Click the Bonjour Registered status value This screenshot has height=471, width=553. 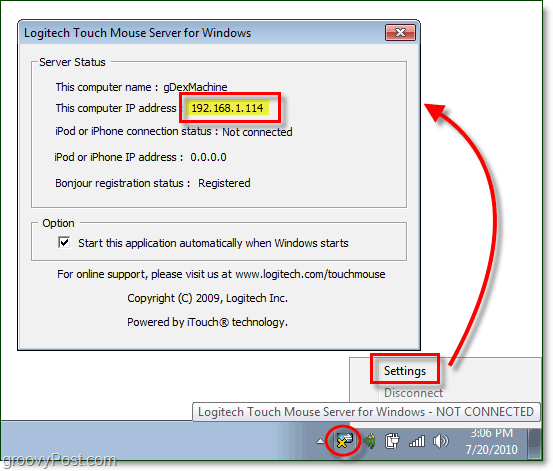tap(224, 183)
